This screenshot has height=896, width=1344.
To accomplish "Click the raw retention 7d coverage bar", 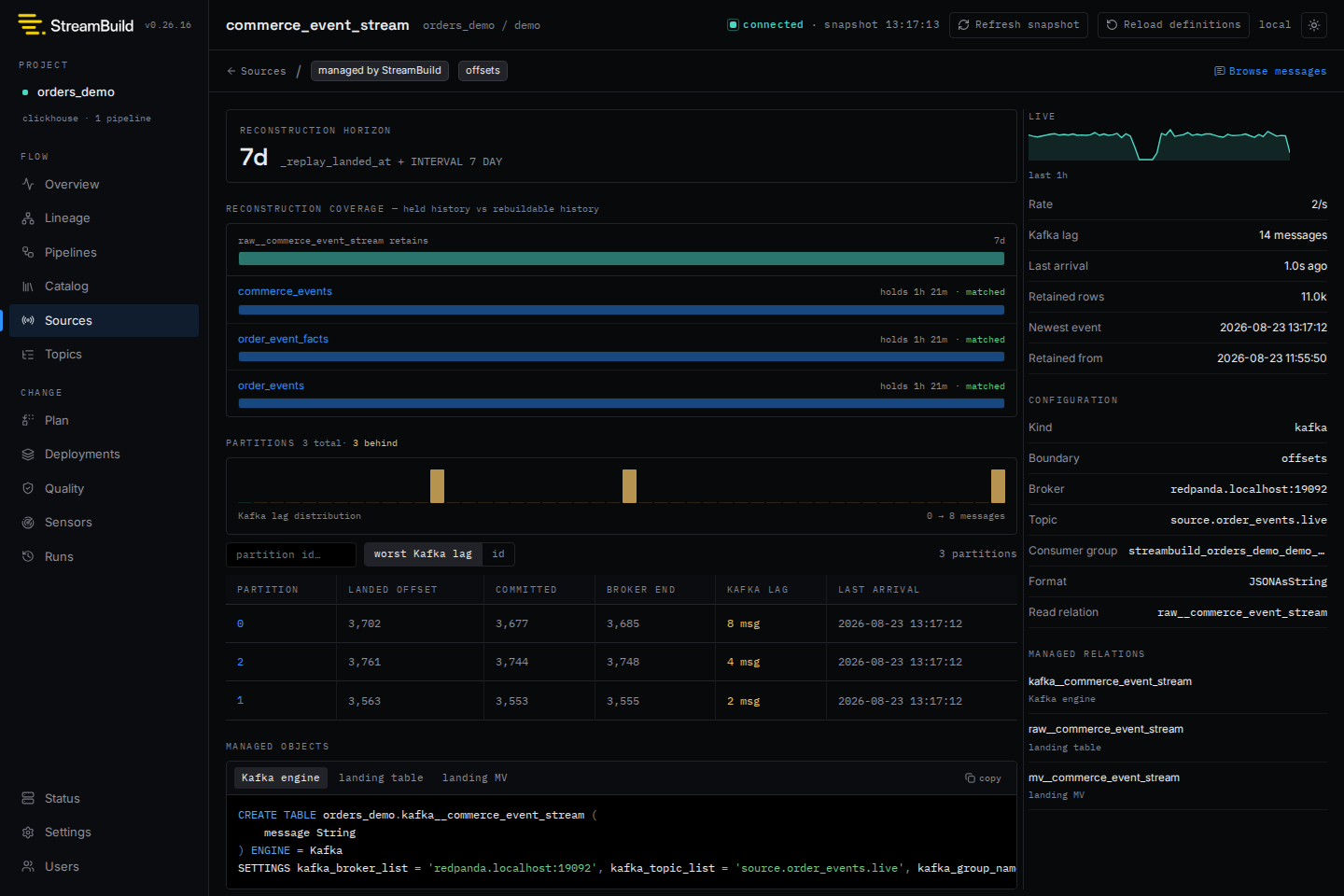I will tap(622, 259).
